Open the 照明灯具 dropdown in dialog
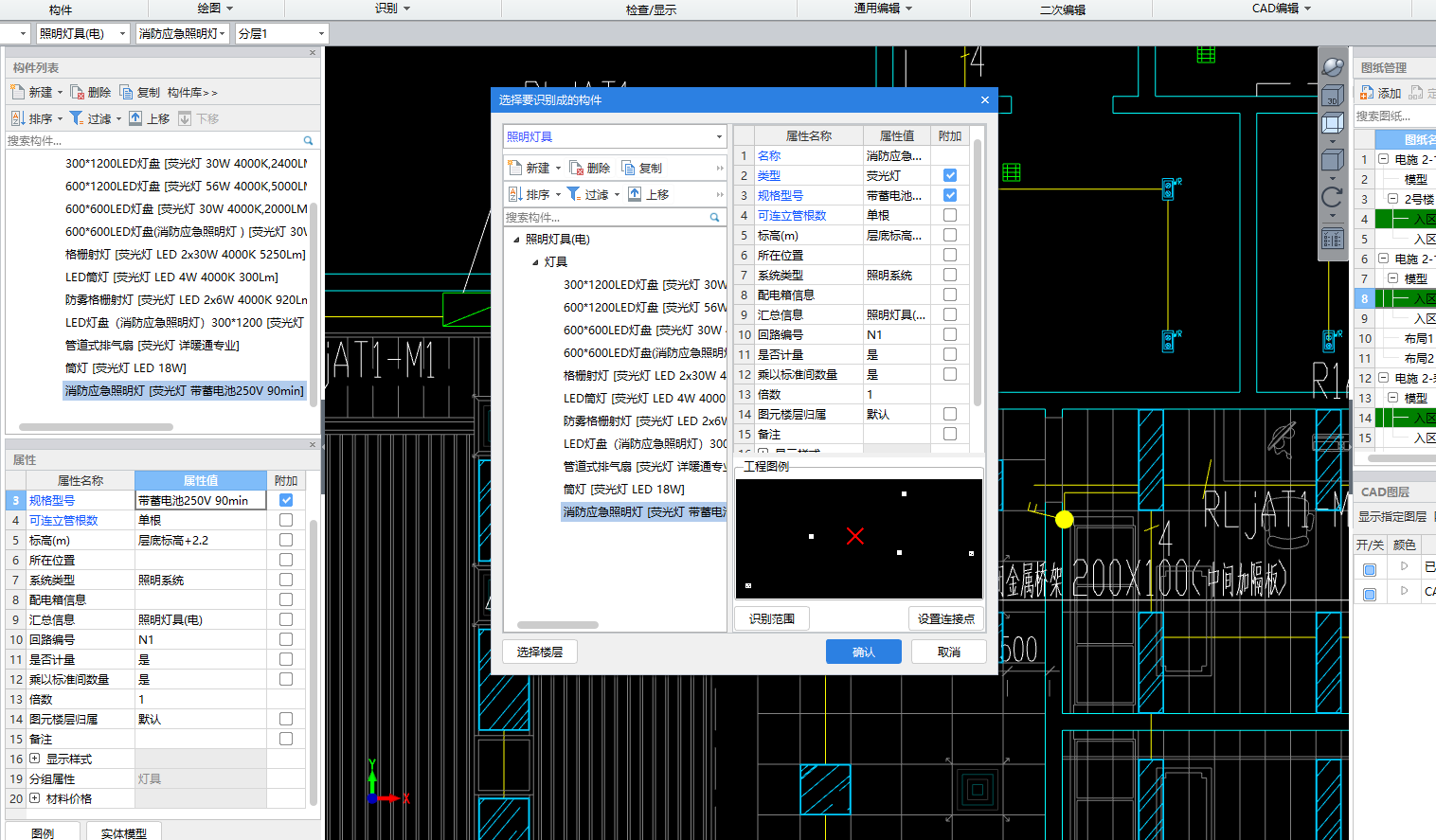The height and width of the screenshot is (840, 1436). click(719, 137)
